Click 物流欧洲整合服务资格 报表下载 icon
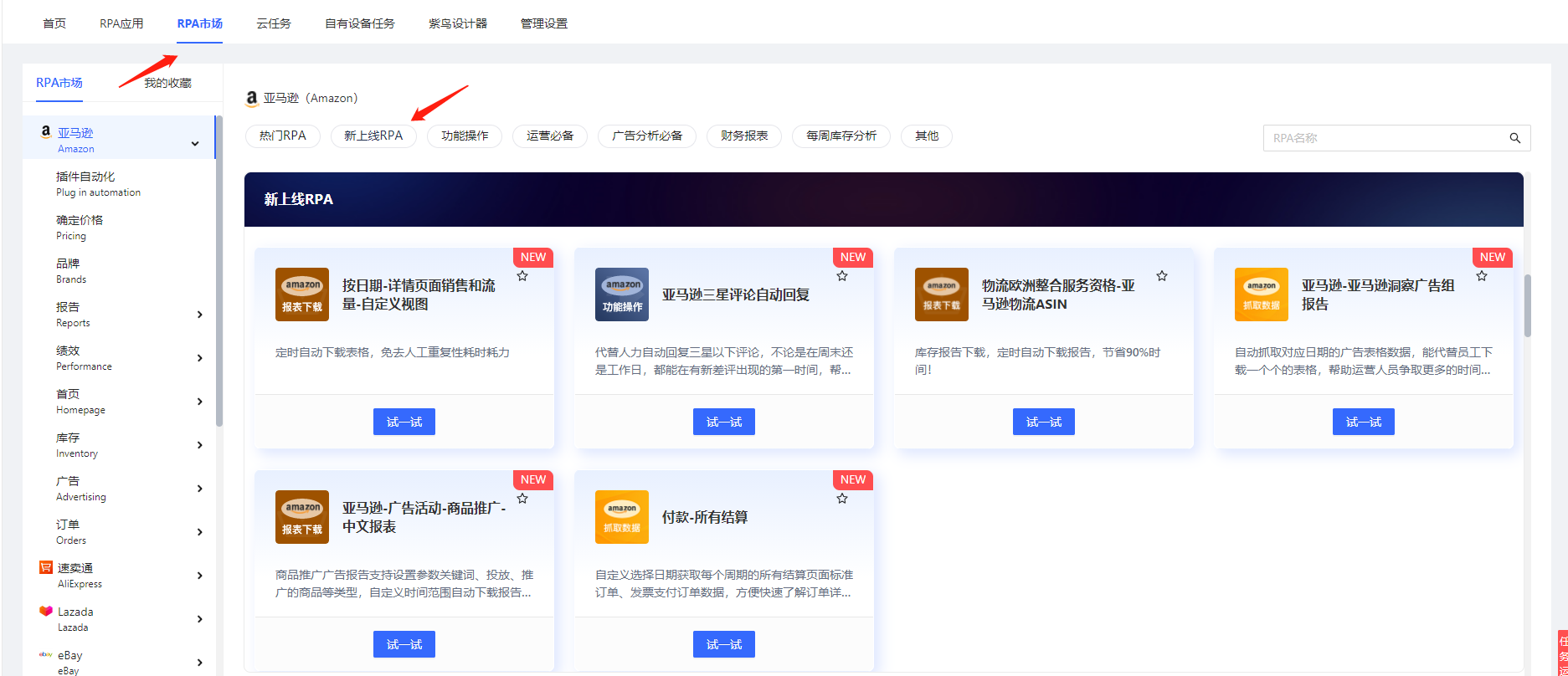 (942, 294)
